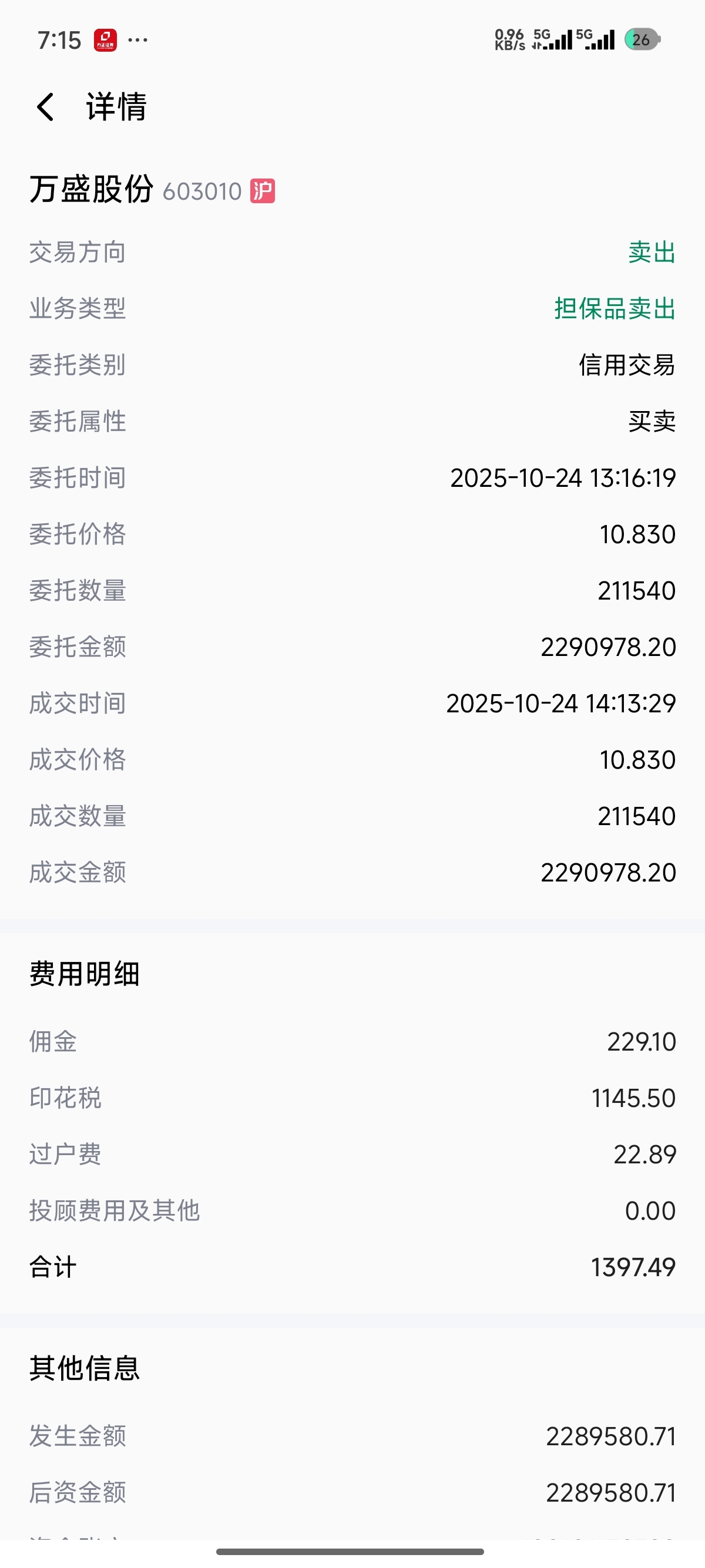Tap the 费用明细 section header
The height and width of the screenshot is (1568, 705).
pos(85,973)
